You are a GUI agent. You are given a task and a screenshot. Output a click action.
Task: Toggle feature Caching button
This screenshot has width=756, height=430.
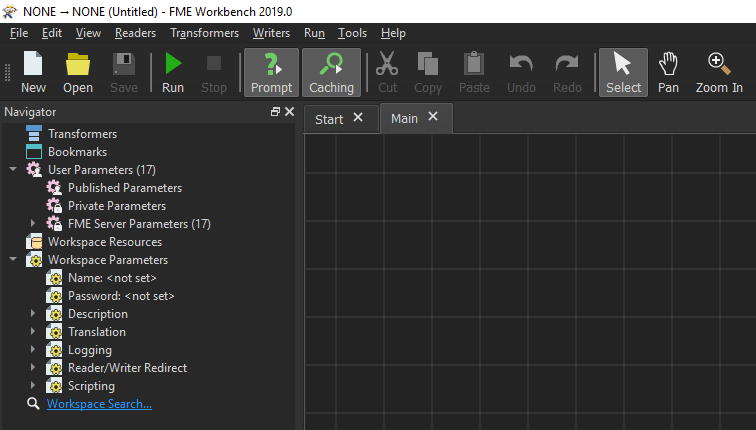point(331,72)
